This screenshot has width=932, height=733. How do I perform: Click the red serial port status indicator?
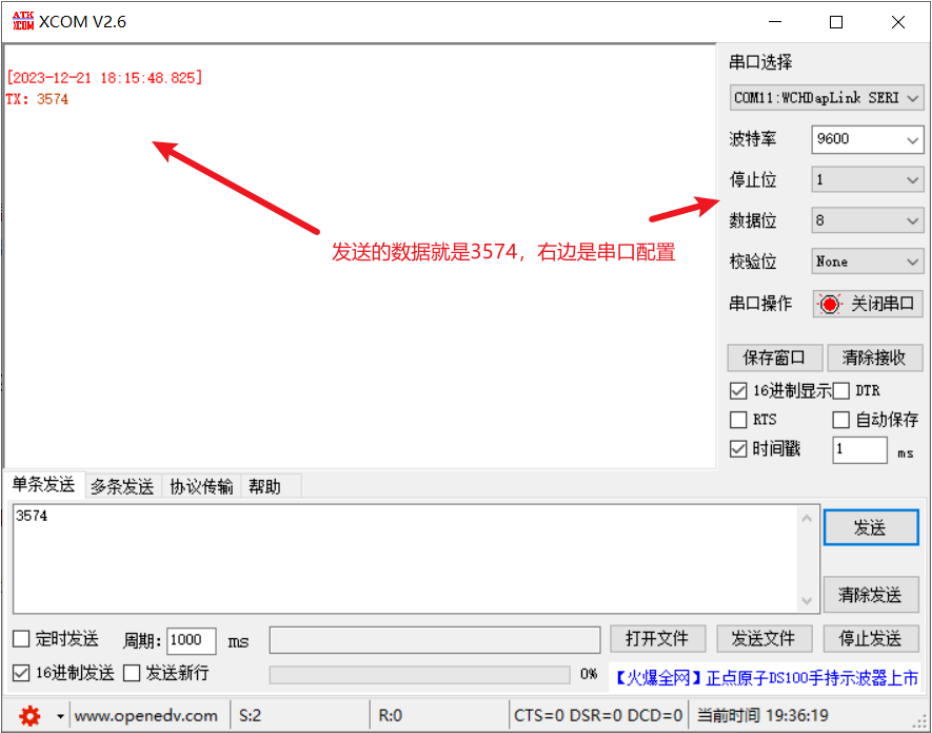(829, 304)
